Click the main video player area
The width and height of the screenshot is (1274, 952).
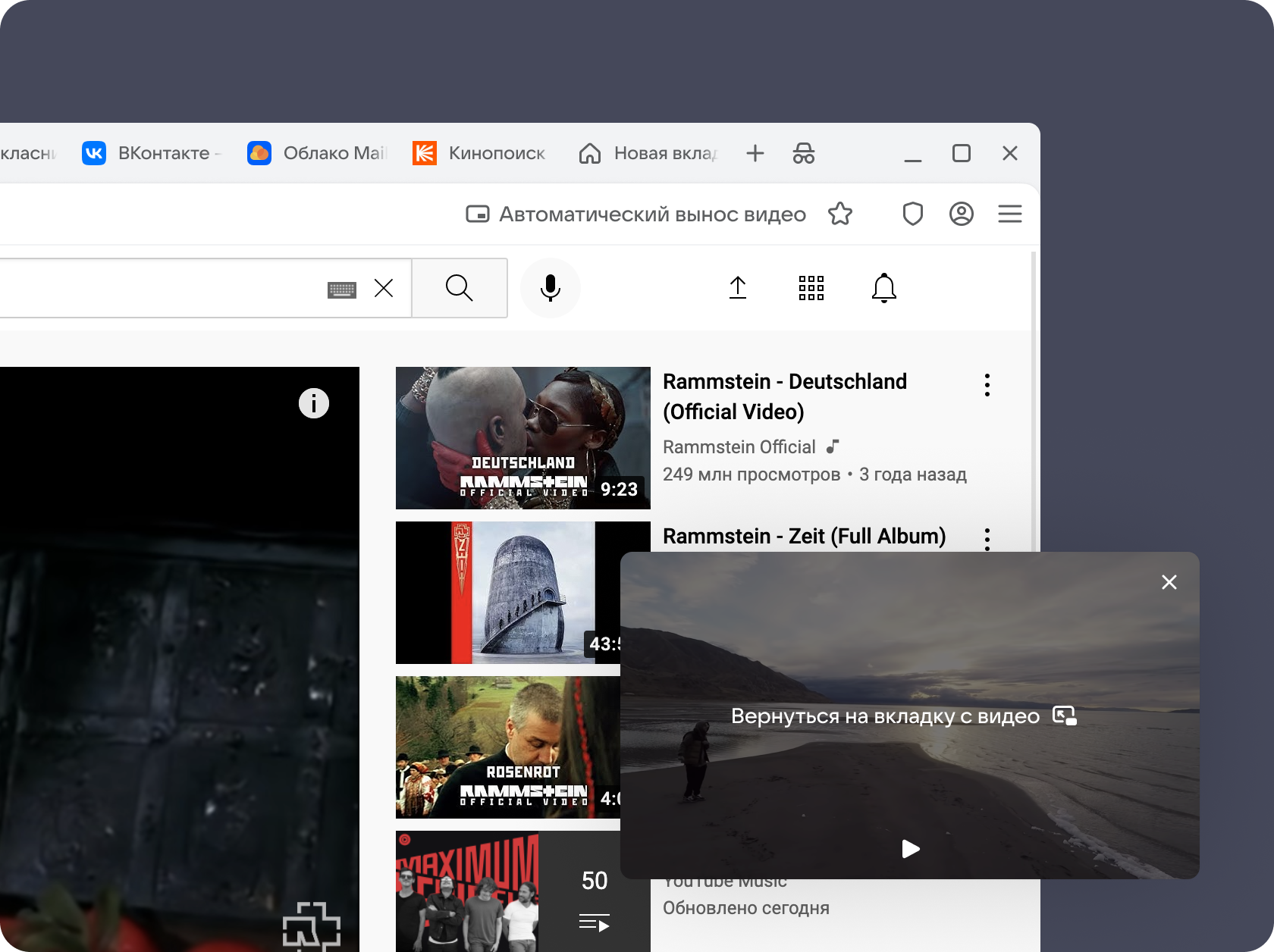(179, 659)
